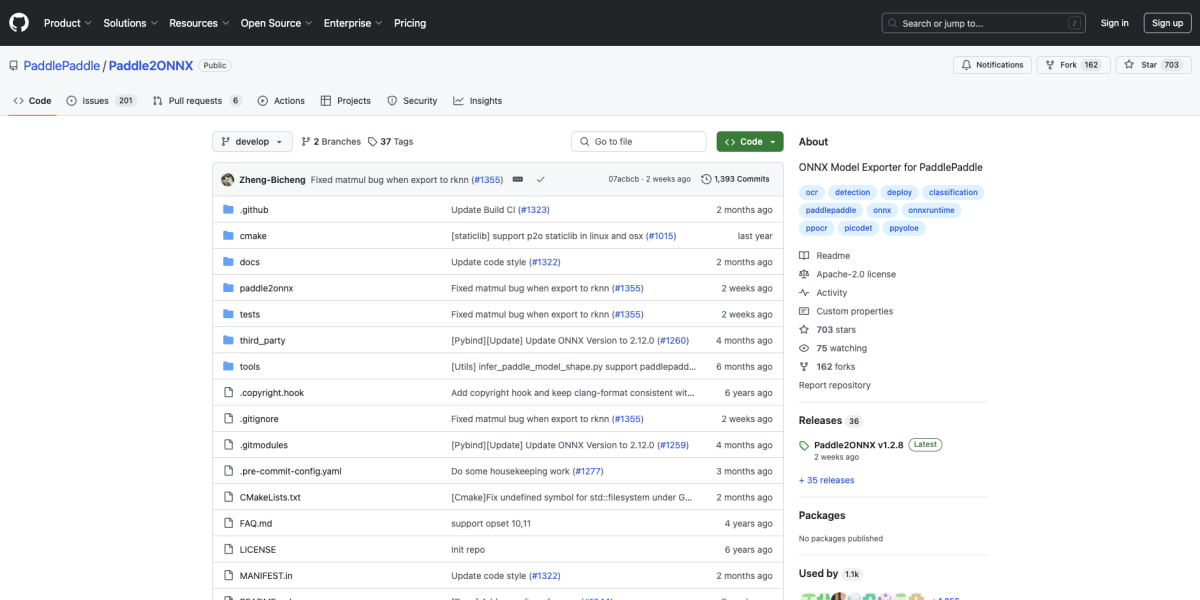
Task: Click Zheng-Bicheng's avatar thumbnail
Action: [227, 179]
